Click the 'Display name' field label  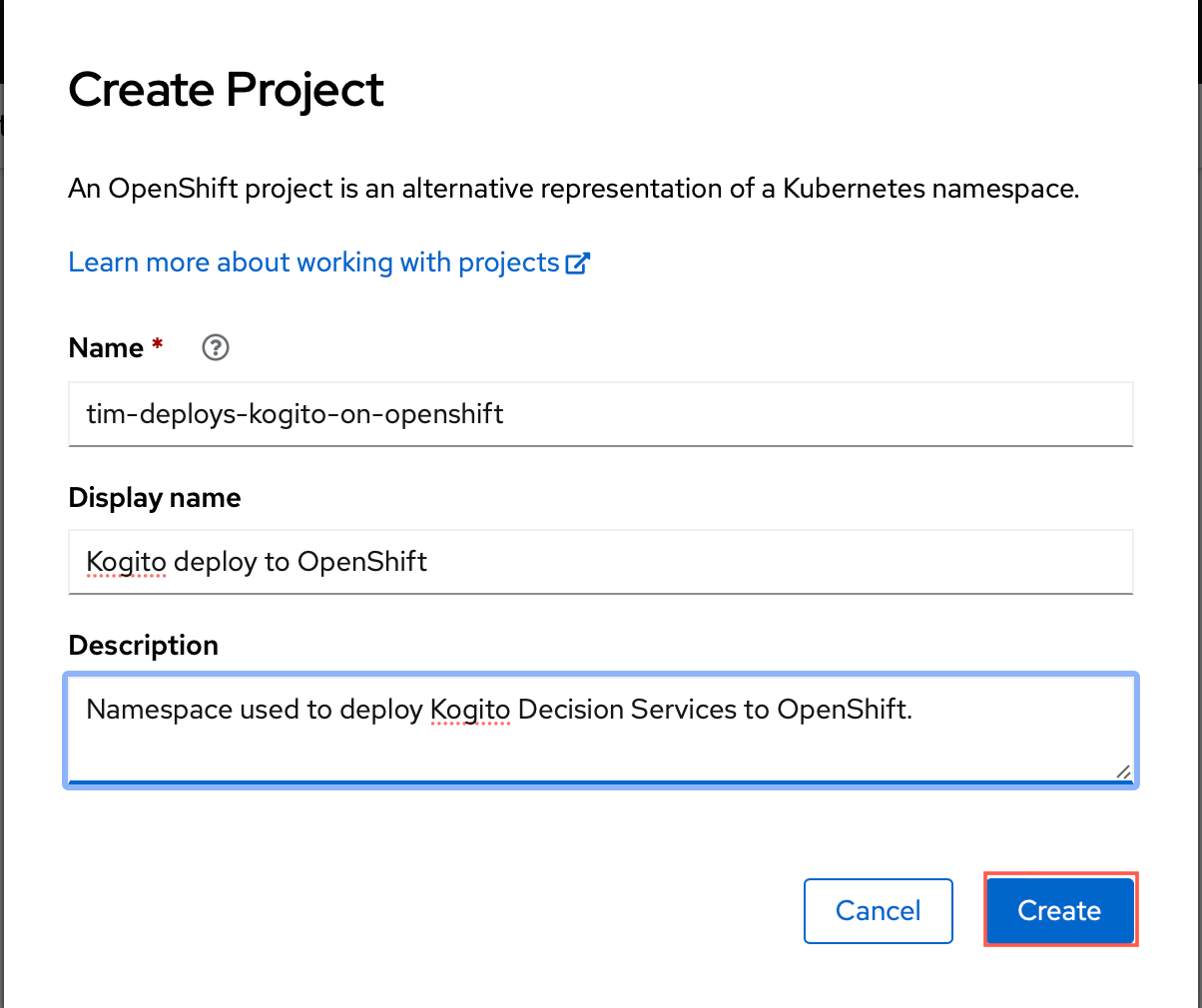pyautogui.click(x=155, y=498)
